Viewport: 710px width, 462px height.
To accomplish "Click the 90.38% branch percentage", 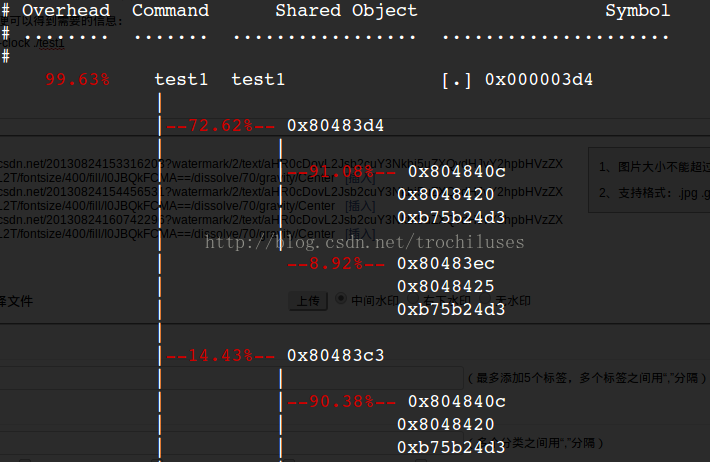I will click(x=342, y=402).
